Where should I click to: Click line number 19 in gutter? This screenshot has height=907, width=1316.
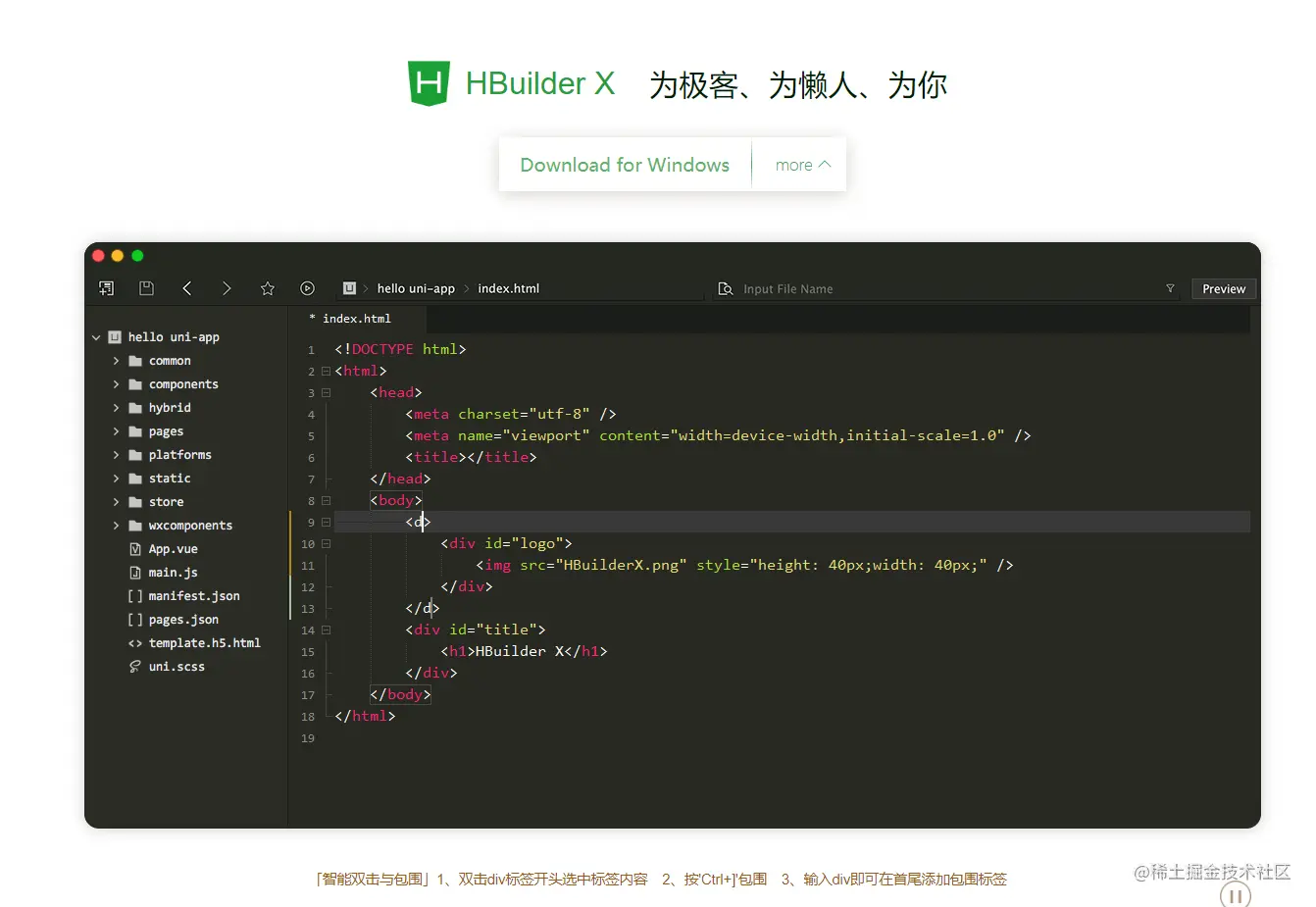(x=308, y=738)
